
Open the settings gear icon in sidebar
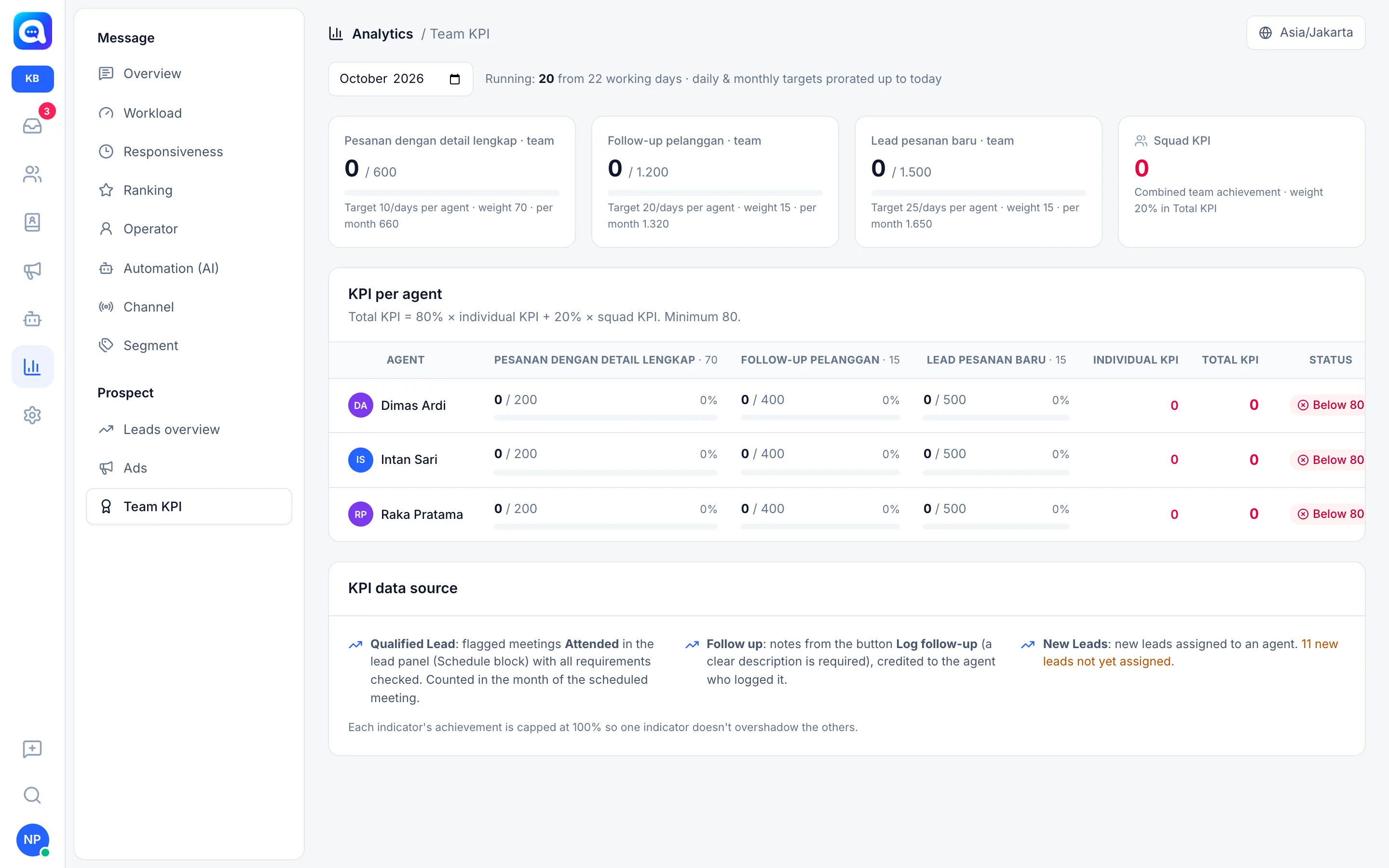click(33, 415)
